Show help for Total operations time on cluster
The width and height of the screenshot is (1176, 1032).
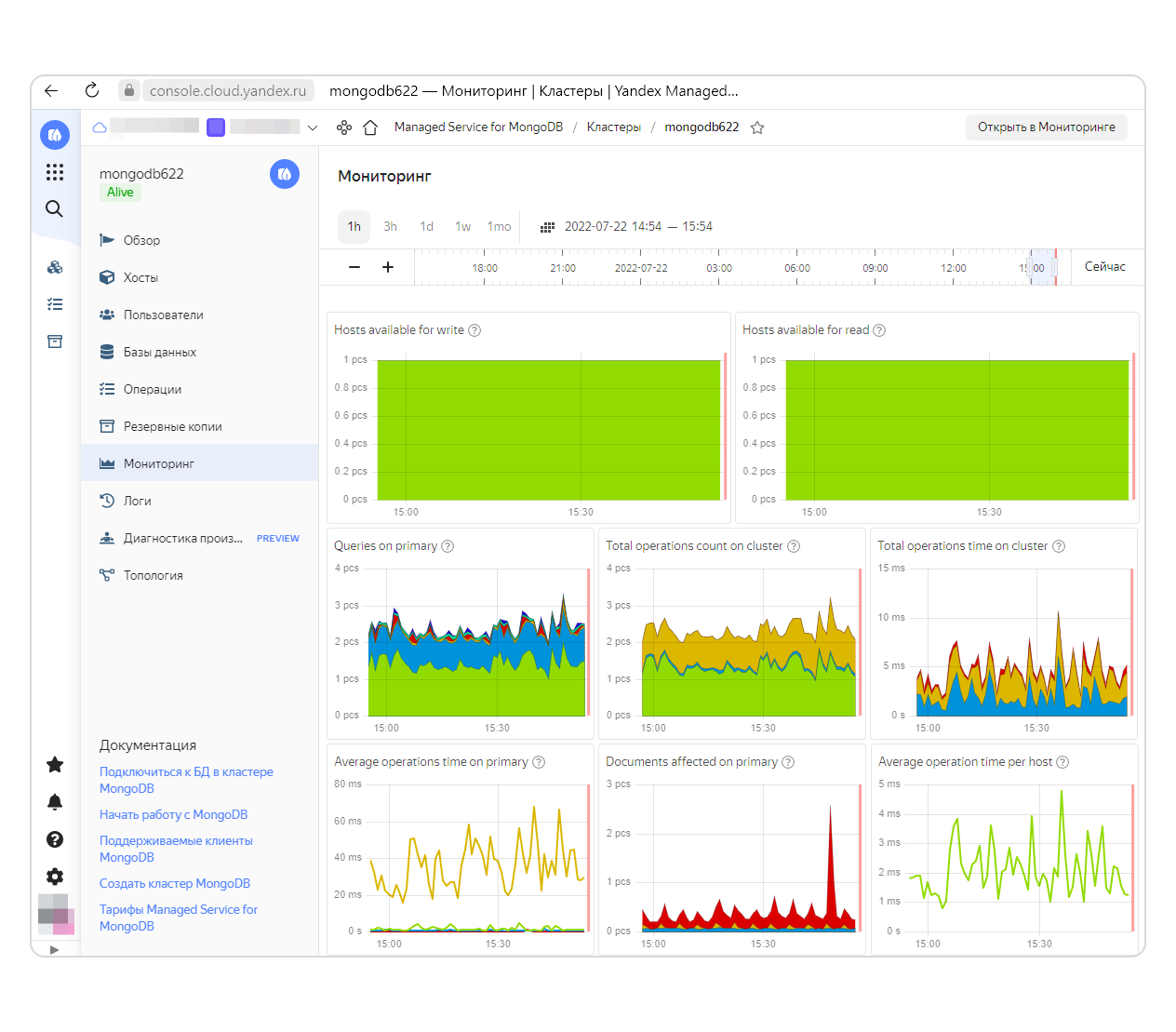pos(1059,546)
